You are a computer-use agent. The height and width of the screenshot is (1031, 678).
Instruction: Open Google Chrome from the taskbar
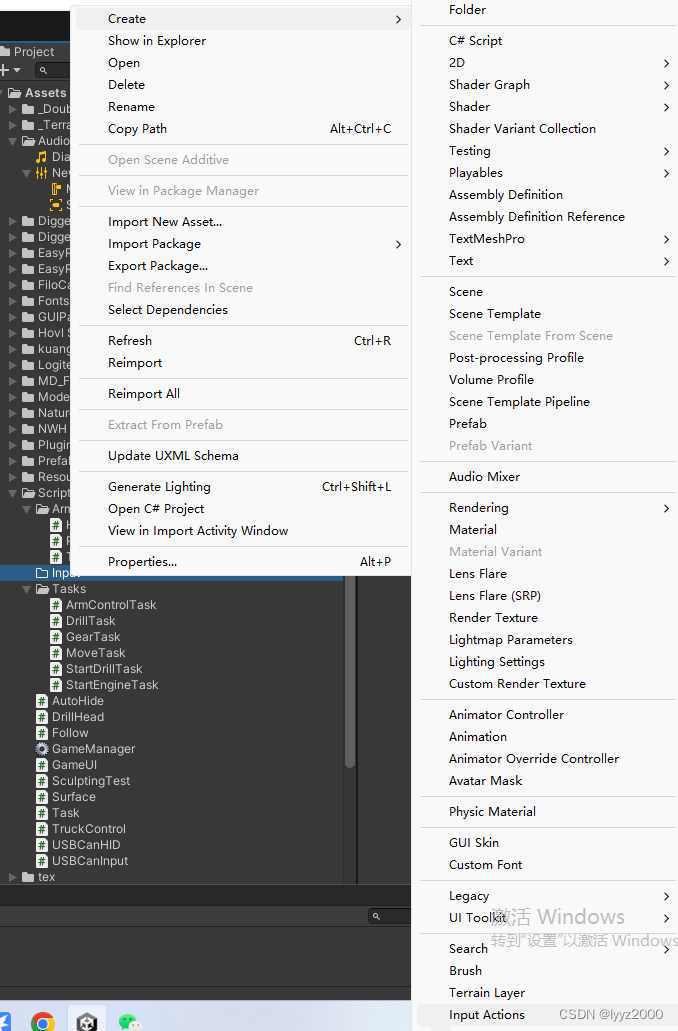(x=43, y=1021)
